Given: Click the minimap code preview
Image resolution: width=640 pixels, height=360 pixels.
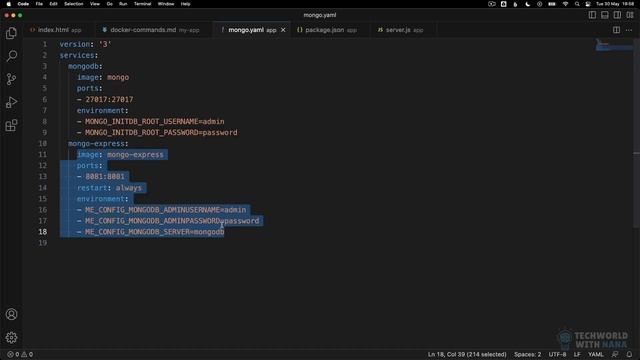Looking at the screenshot, I should pos(614,45).
